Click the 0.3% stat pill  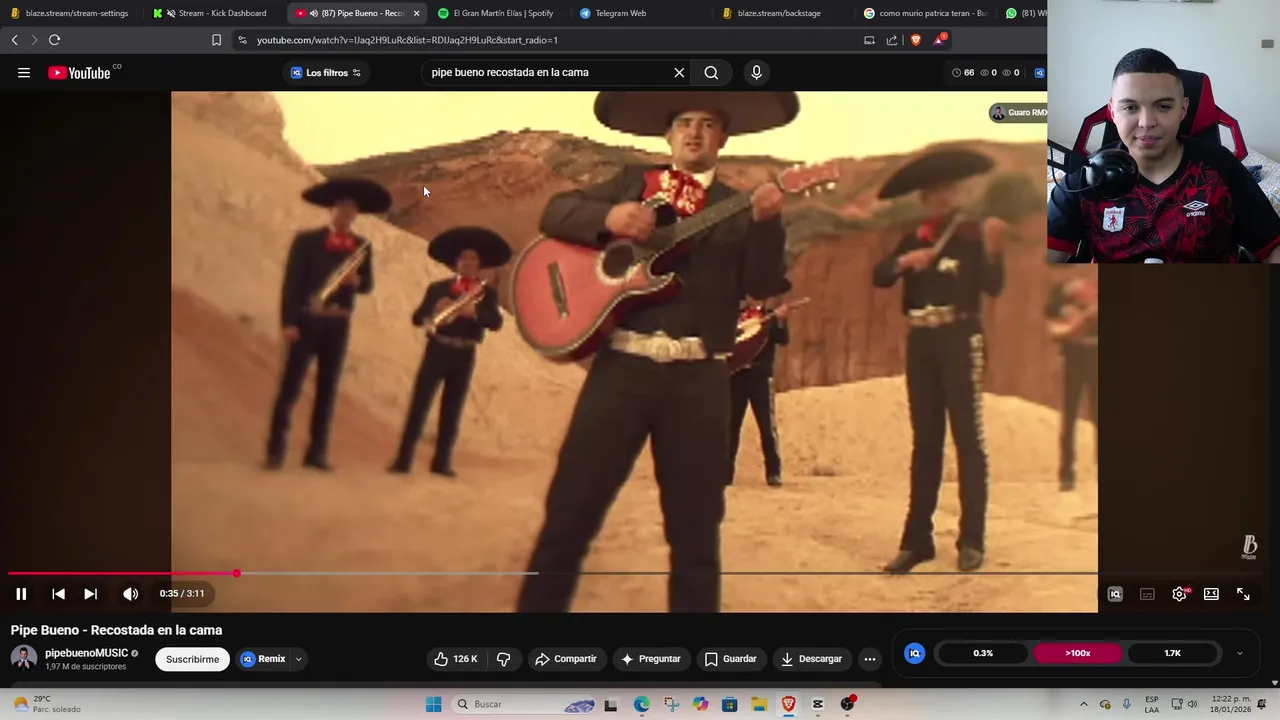click(983, 653)
